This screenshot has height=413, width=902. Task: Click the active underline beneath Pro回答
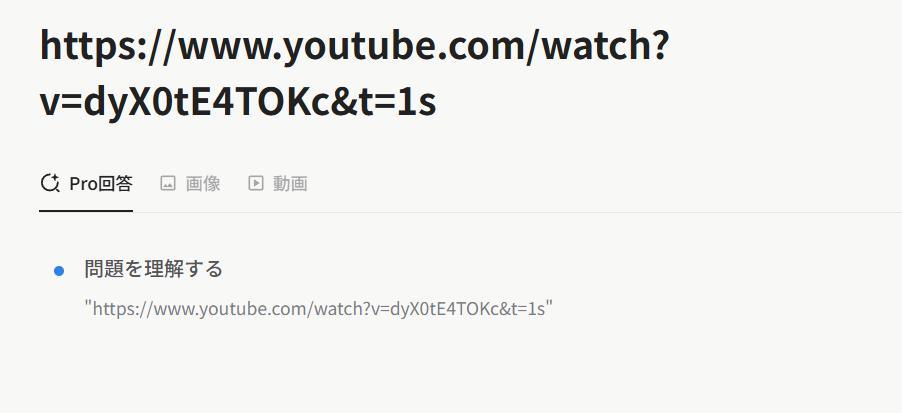pos(86,211)
